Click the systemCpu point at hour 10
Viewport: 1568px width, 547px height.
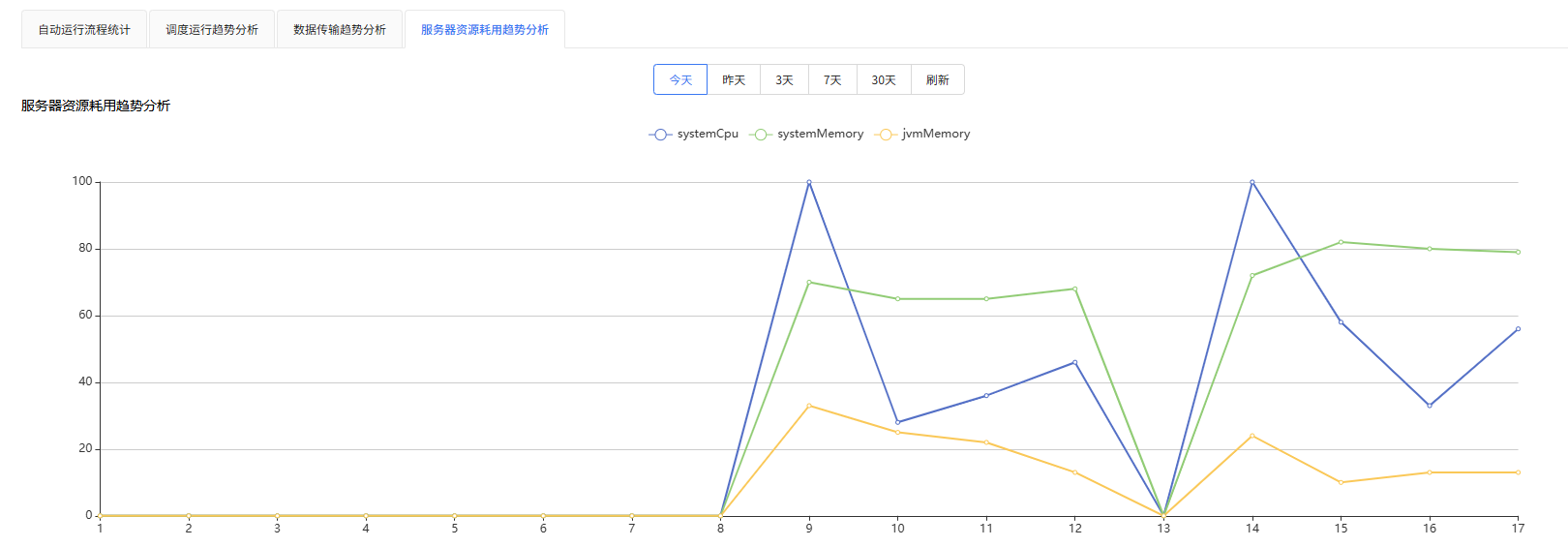(897, 422)
